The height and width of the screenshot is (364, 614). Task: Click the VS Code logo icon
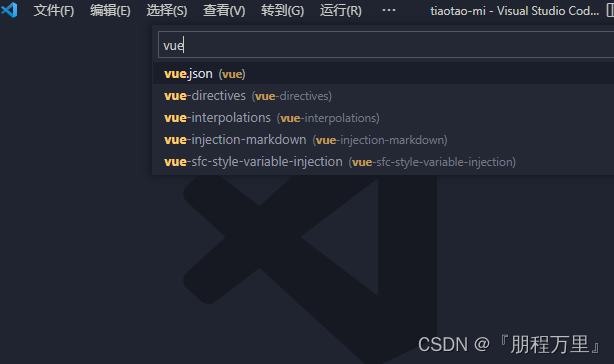click(x=9, y=10)
